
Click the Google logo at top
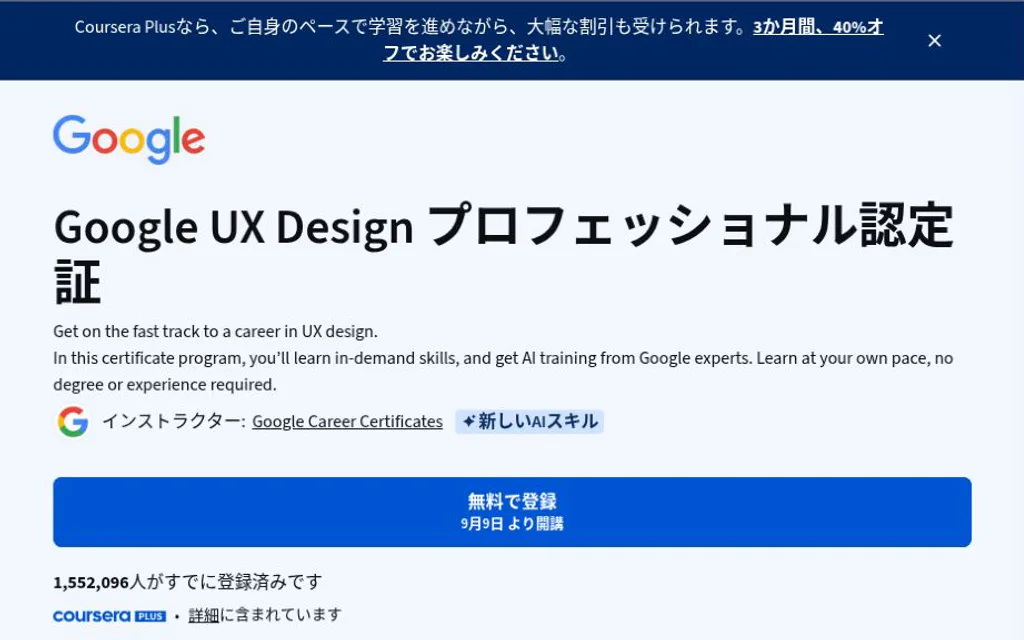point(129,139)
